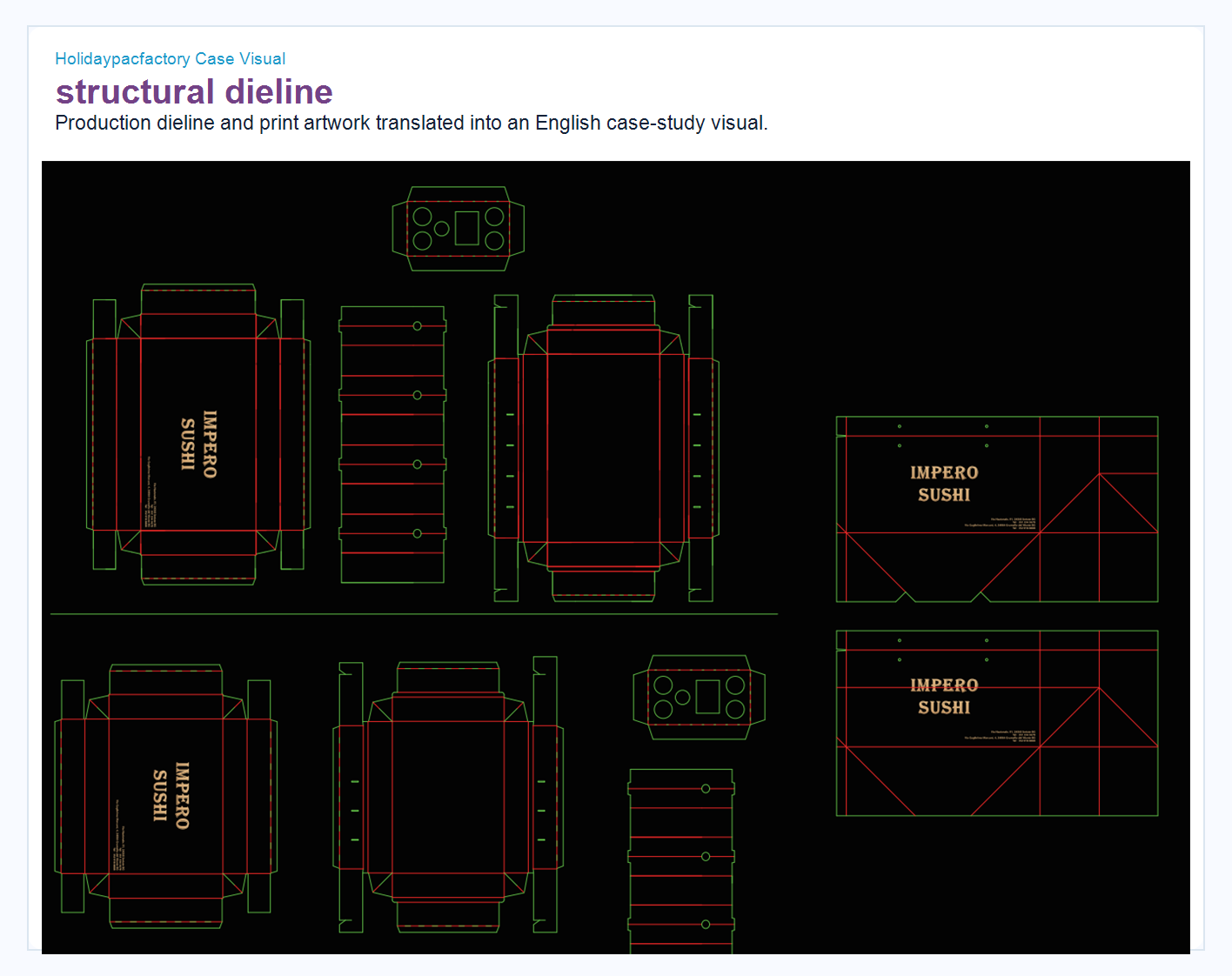1232x976 pixels.
Task: Click the production dieline description text
Action: click(412, 123)
